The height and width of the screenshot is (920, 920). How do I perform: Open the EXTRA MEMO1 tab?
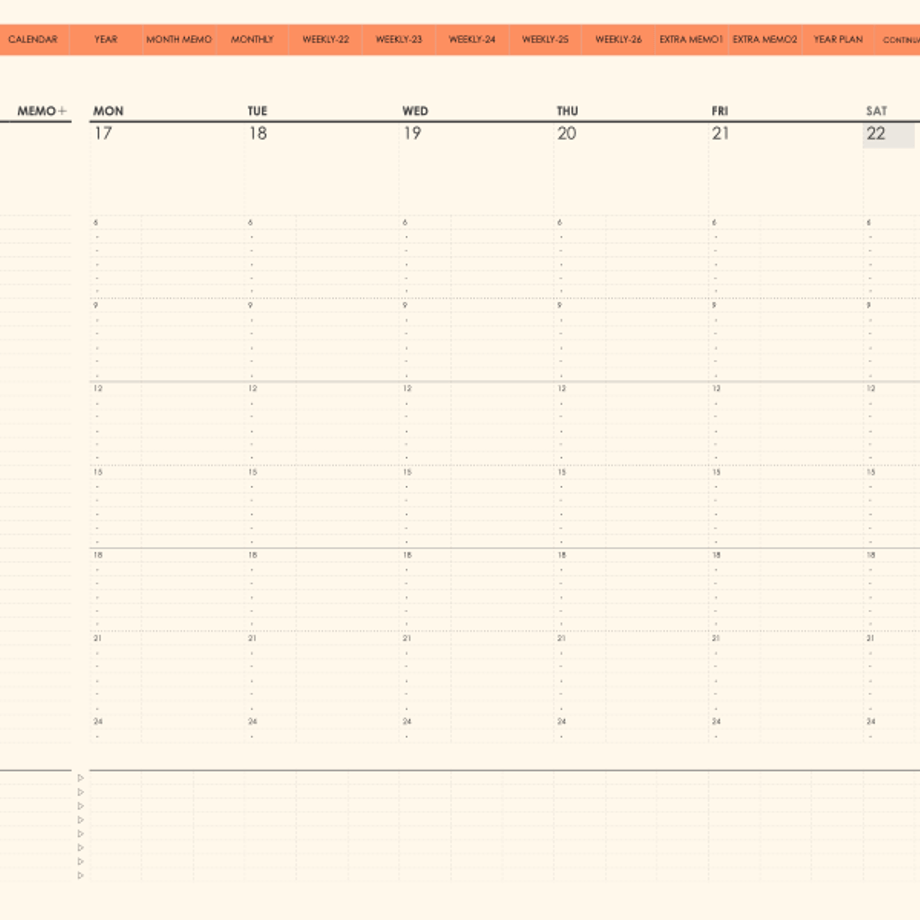click(691, 39)
